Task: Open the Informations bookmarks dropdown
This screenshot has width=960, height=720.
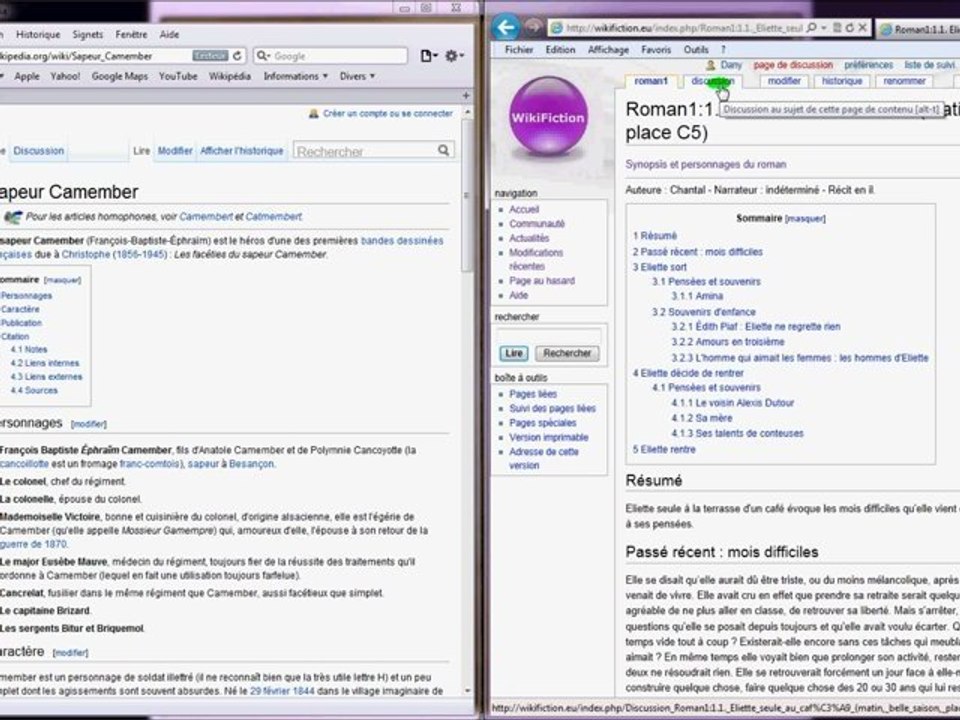Action: click(295, 76)
